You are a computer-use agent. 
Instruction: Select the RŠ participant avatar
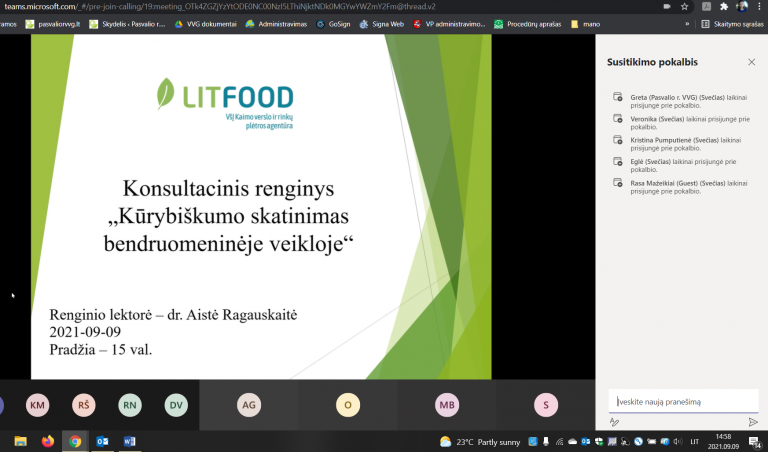[x=84, y=405]
